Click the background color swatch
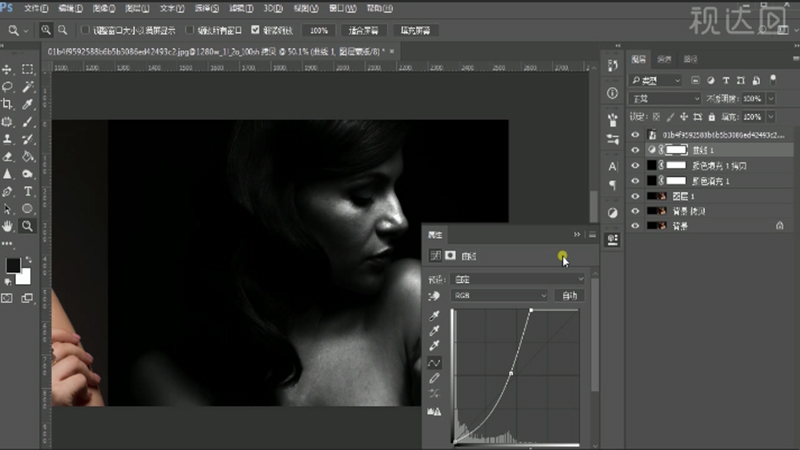The height and width of the screenshot is (450, 800). pyautogui.click(x=24, y=277)
